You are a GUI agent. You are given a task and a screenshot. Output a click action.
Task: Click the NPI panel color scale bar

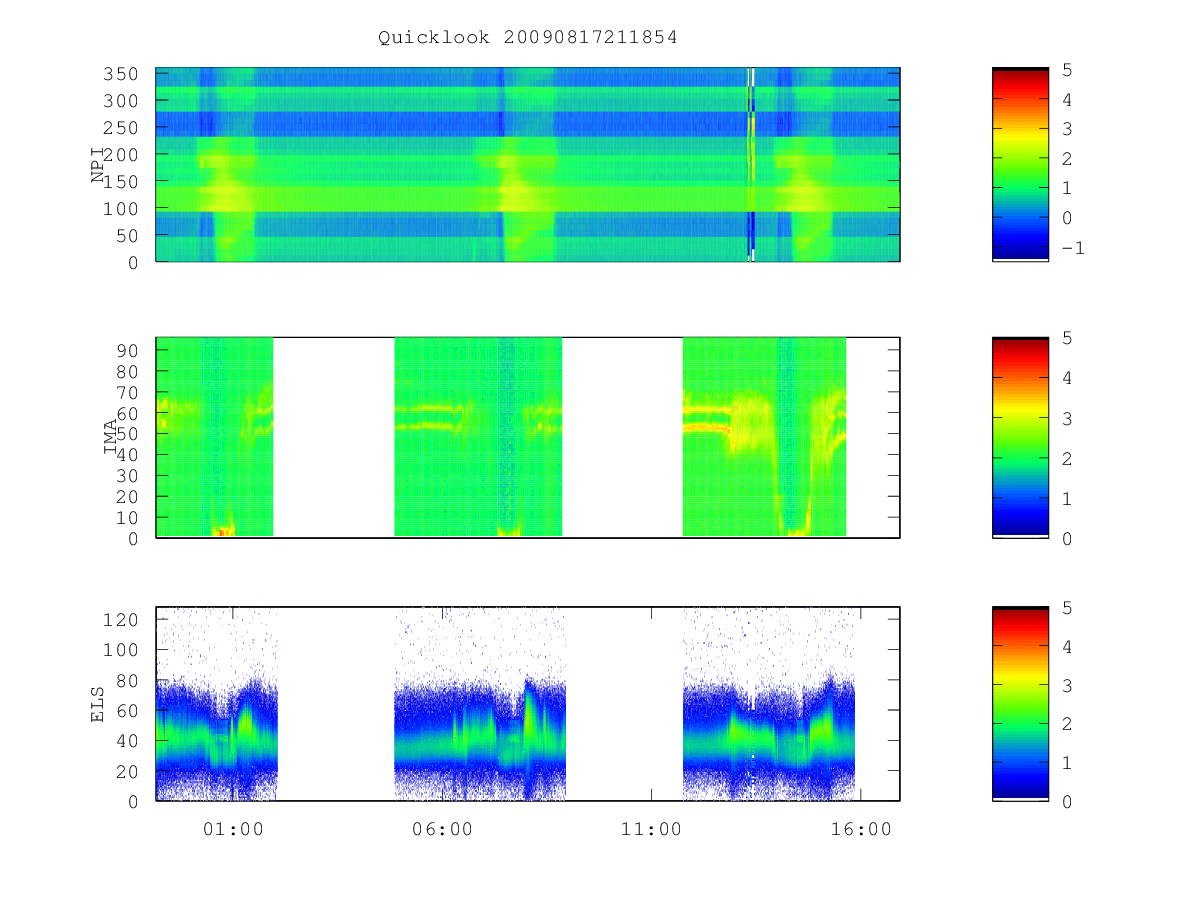[1020, 164]
